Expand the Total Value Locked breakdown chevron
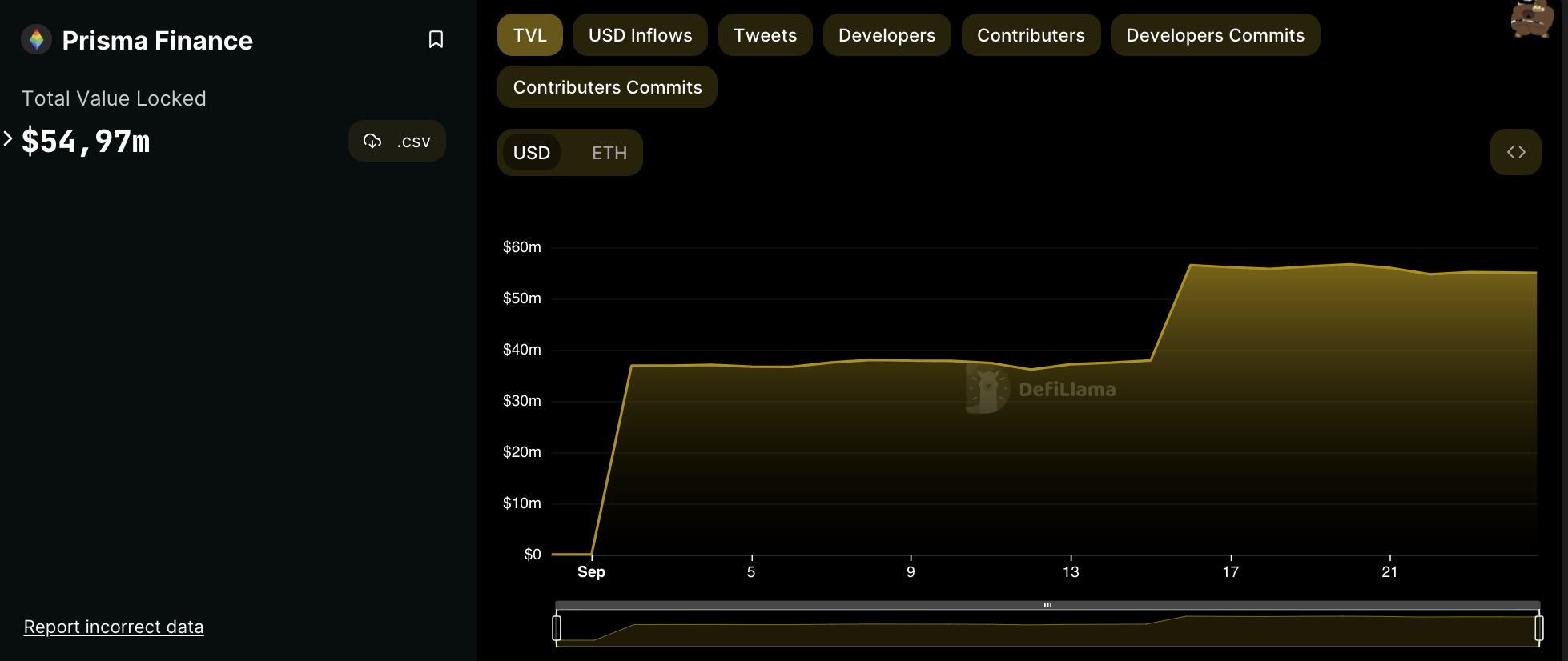This screenshot has height=661, width=1568. pyautogui.click(x=8, y=138)
